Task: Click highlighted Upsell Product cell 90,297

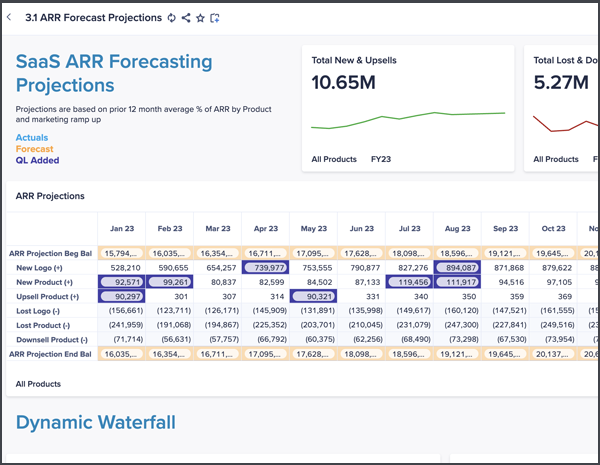Action: 122,297
